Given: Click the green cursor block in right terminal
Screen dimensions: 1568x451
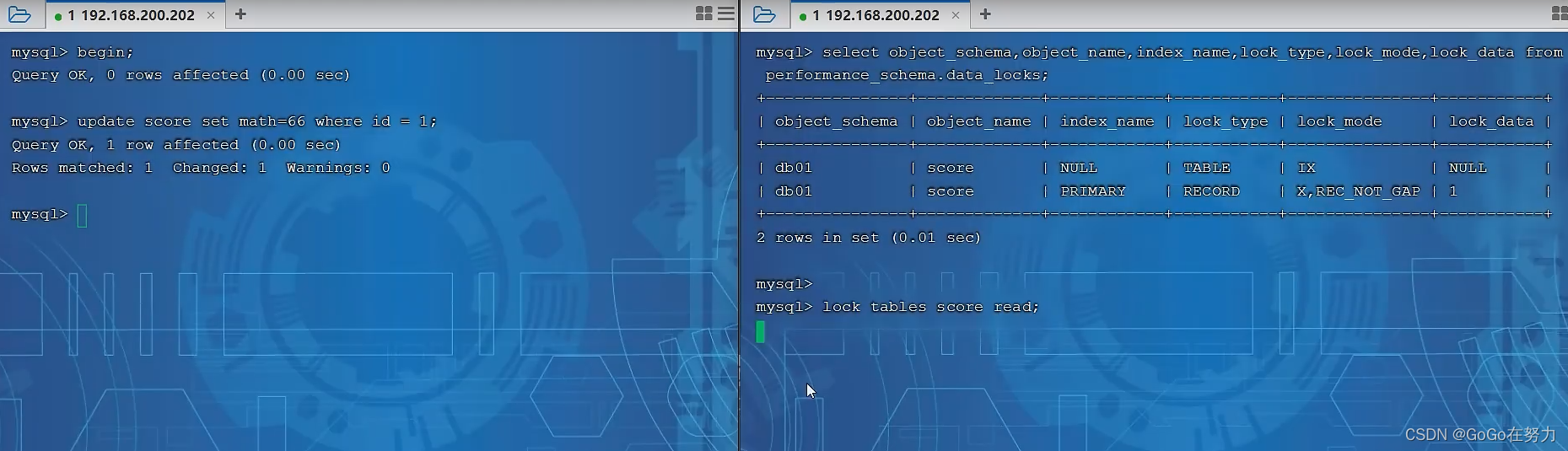Looking at the screenshot, I should (x=761, y=331).
